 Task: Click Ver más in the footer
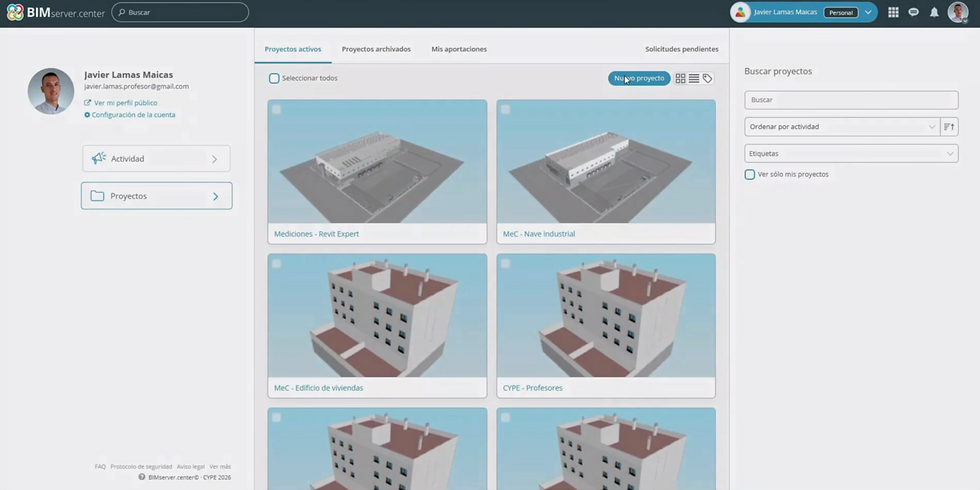pyautogui.click(x=220, y=467)
